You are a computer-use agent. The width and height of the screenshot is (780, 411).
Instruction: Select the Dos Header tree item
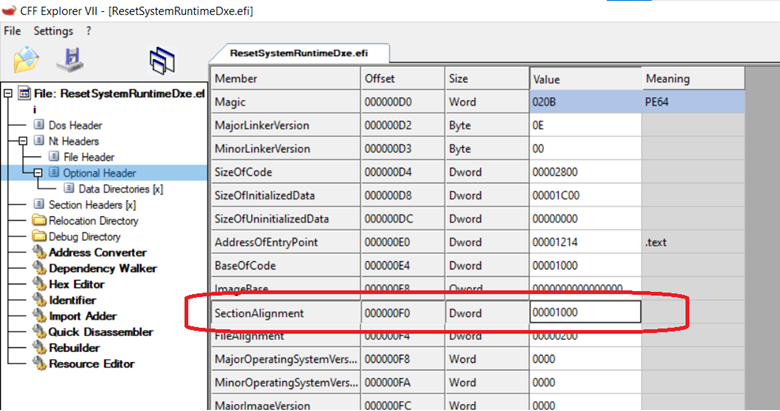[75, 125]
